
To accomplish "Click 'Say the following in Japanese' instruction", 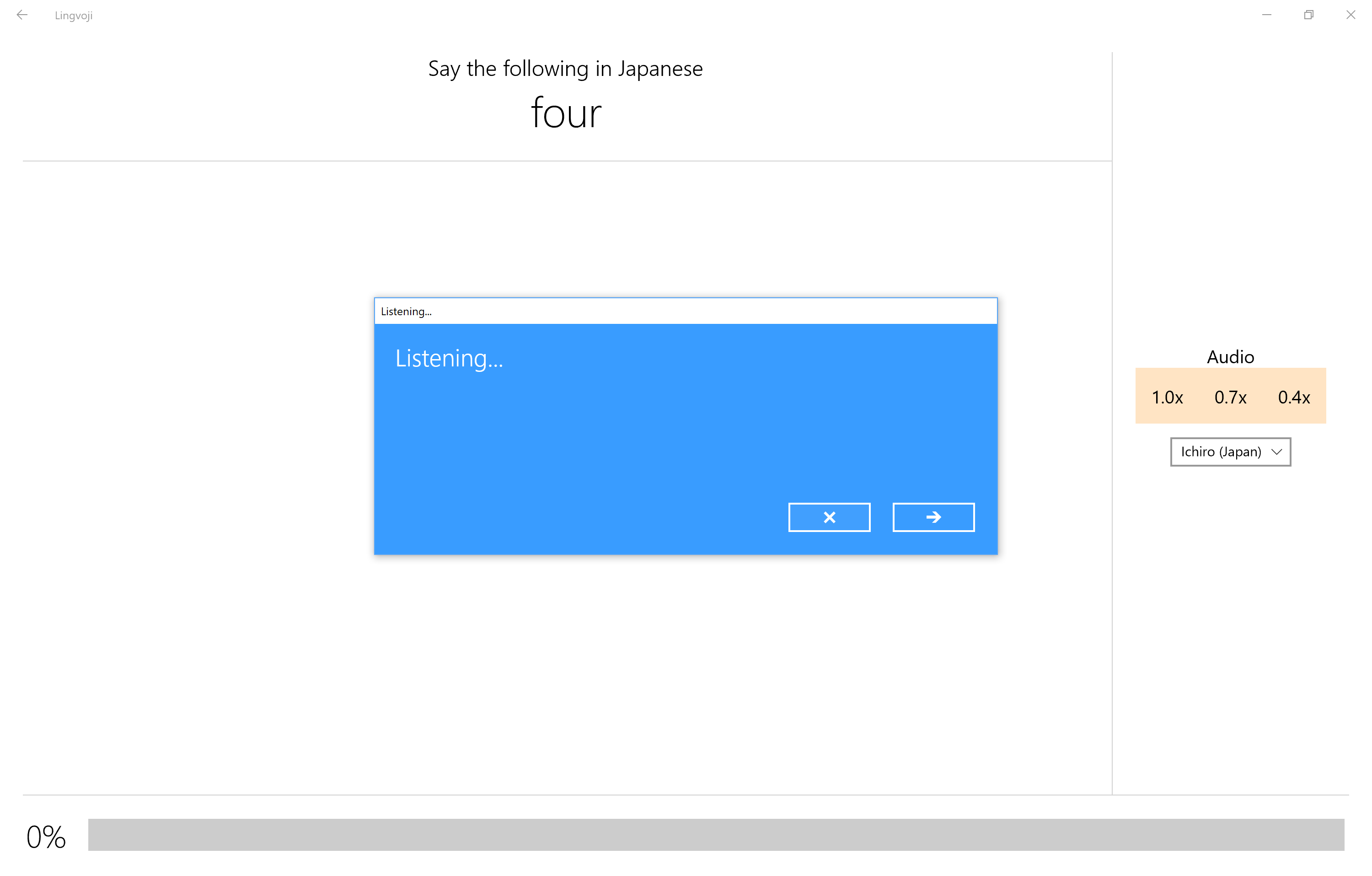I will coord(565,69).
